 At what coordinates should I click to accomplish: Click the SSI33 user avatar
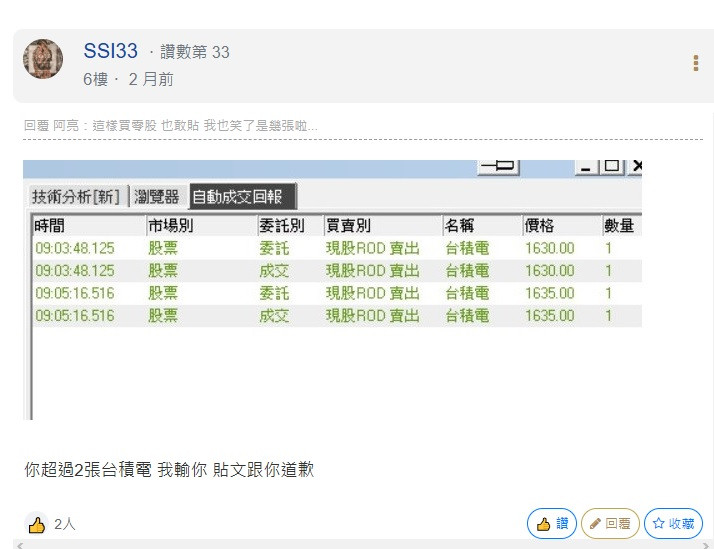click(42, 60)
